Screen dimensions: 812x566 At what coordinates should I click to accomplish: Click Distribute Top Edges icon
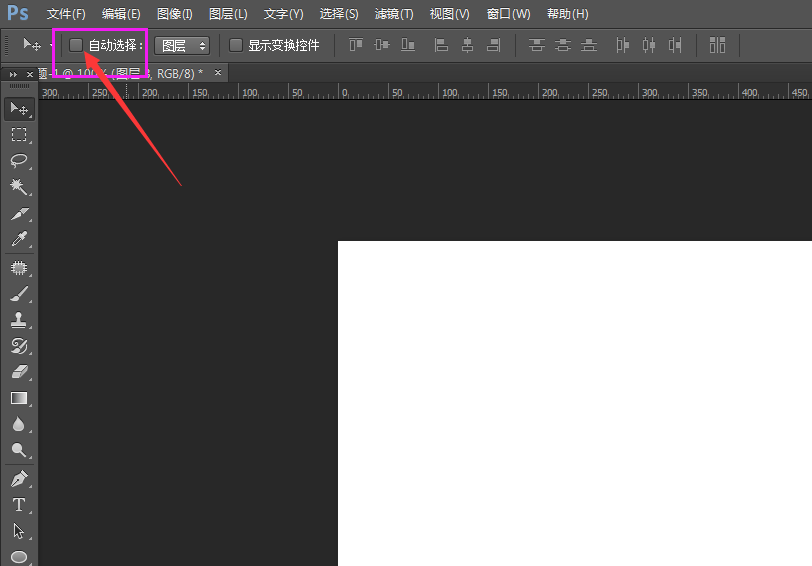point(536,45)
